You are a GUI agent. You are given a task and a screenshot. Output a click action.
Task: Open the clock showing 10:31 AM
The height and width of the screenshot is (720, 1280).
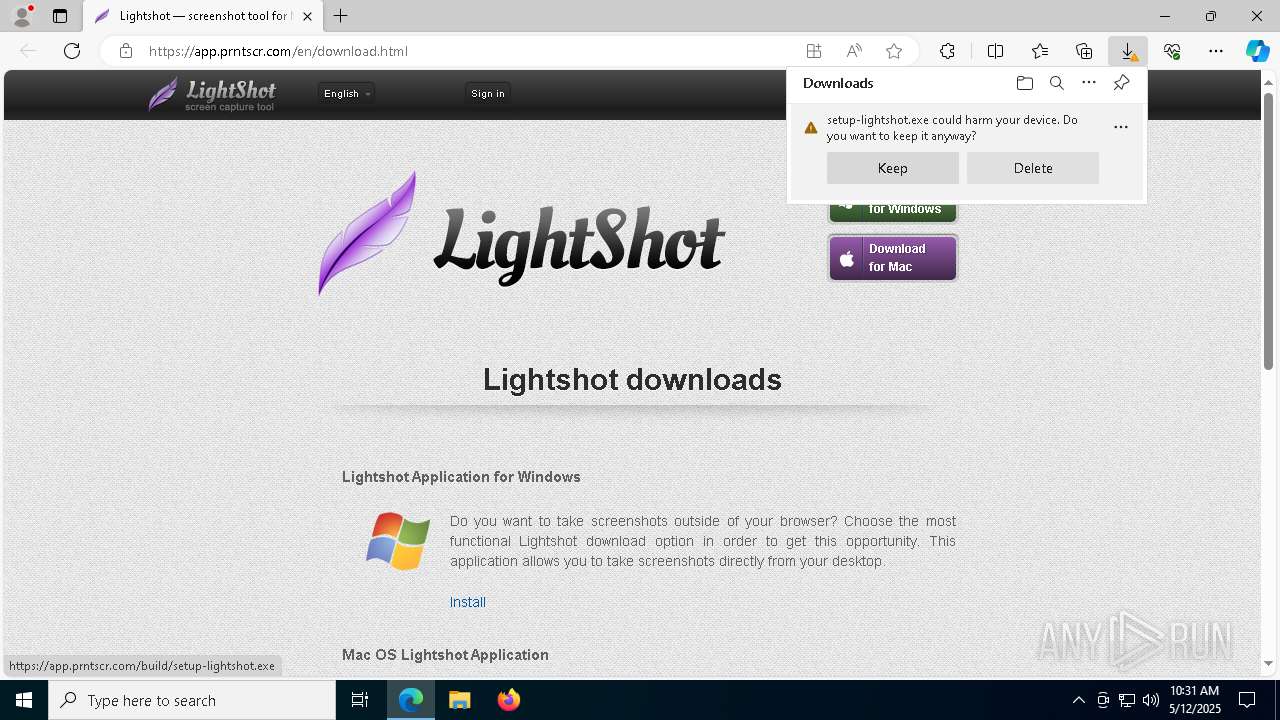(x=1194, y=700)
